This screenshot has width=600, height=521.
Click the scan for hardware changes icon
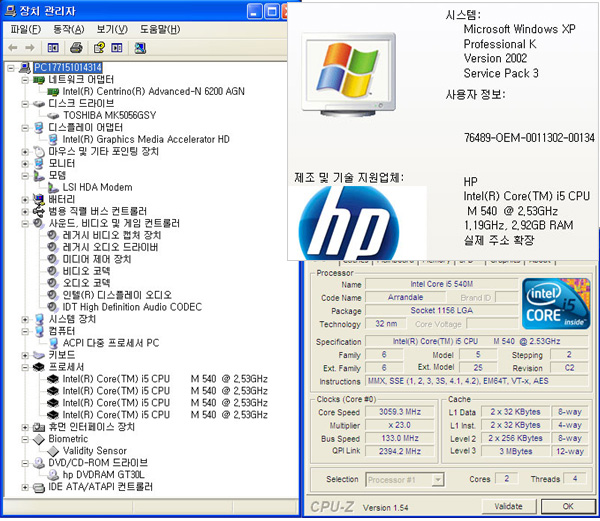coord(140,48)
